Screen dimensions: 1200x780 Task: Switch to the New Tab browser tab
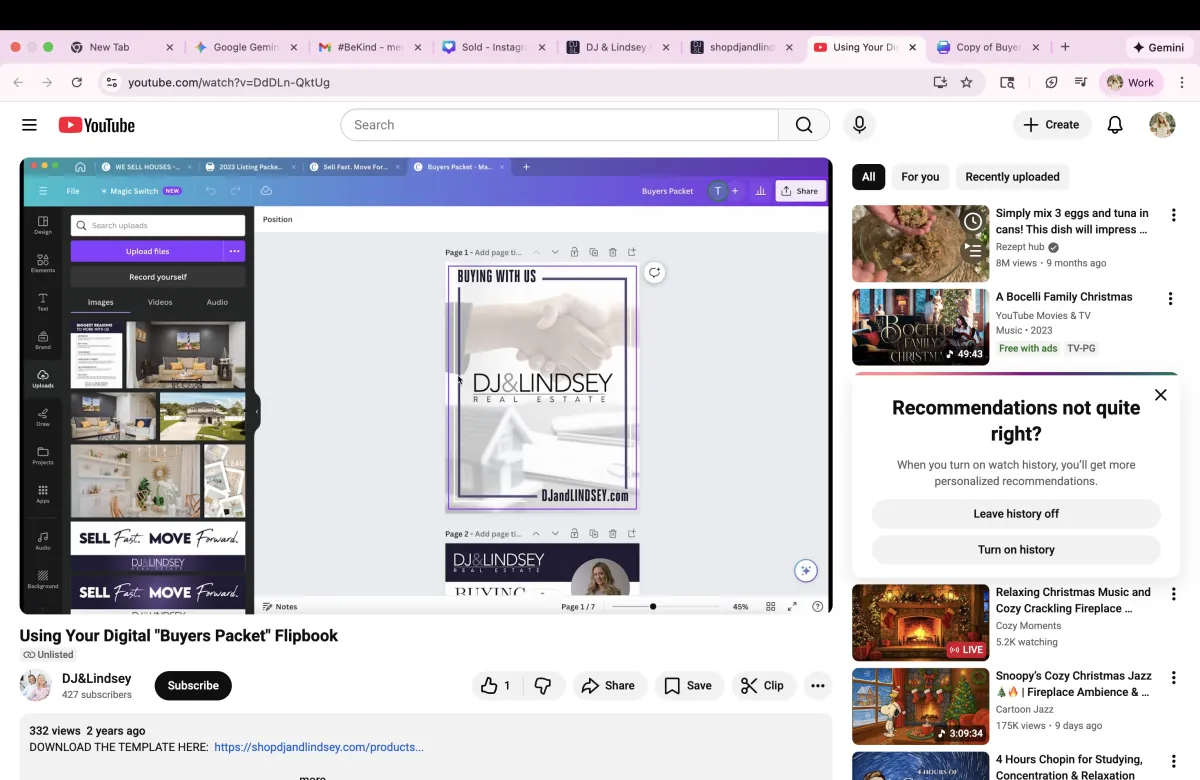pyautogui.click(x=122, y=47)
